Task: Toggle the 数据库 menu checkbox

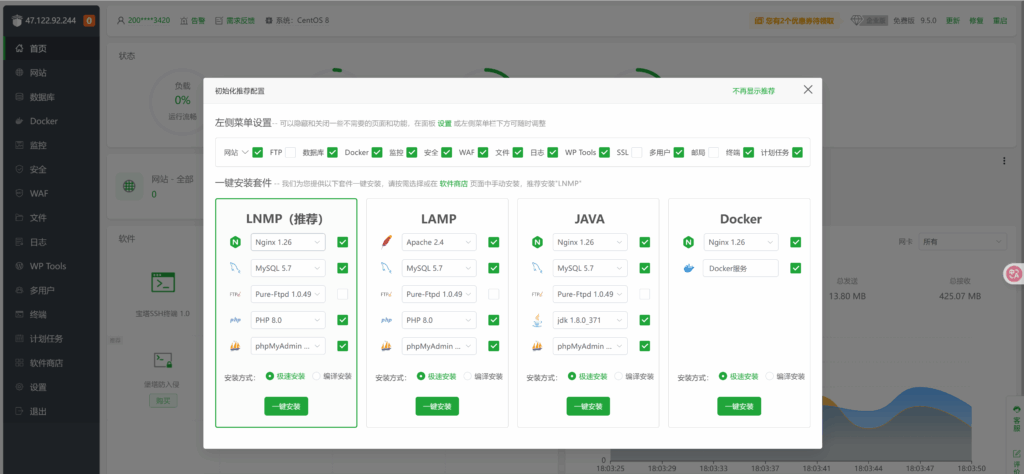Action: [332, 153]
